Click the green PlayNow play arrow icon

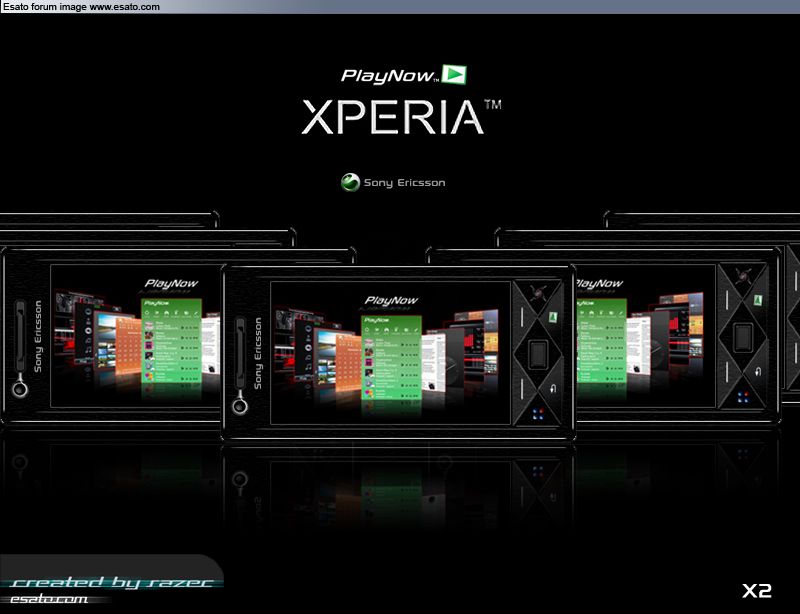pyautogui.click(x=455, y=74)
